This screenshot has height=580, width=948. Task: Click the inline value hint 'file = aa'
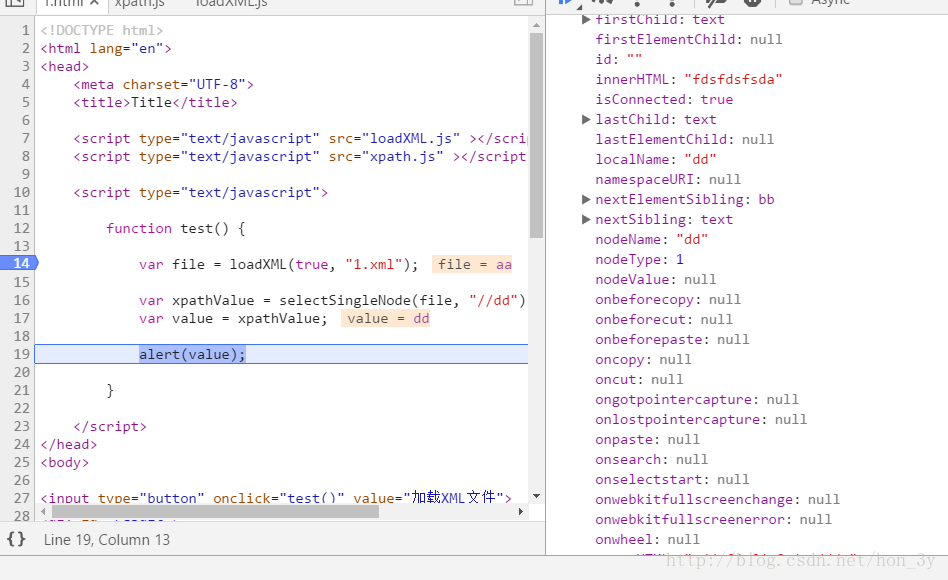(474, 264)
